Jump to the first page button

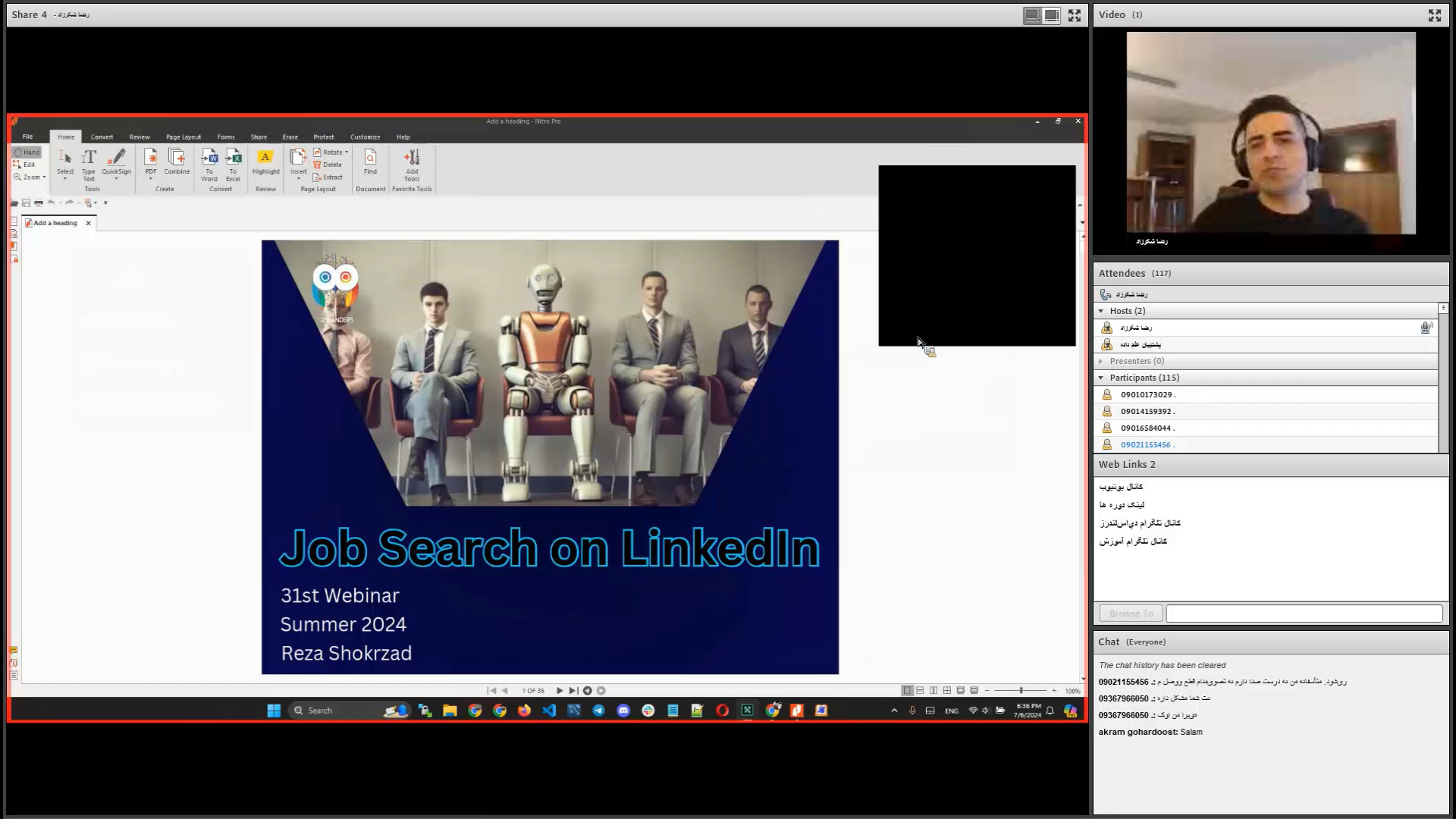coord(491,691)
